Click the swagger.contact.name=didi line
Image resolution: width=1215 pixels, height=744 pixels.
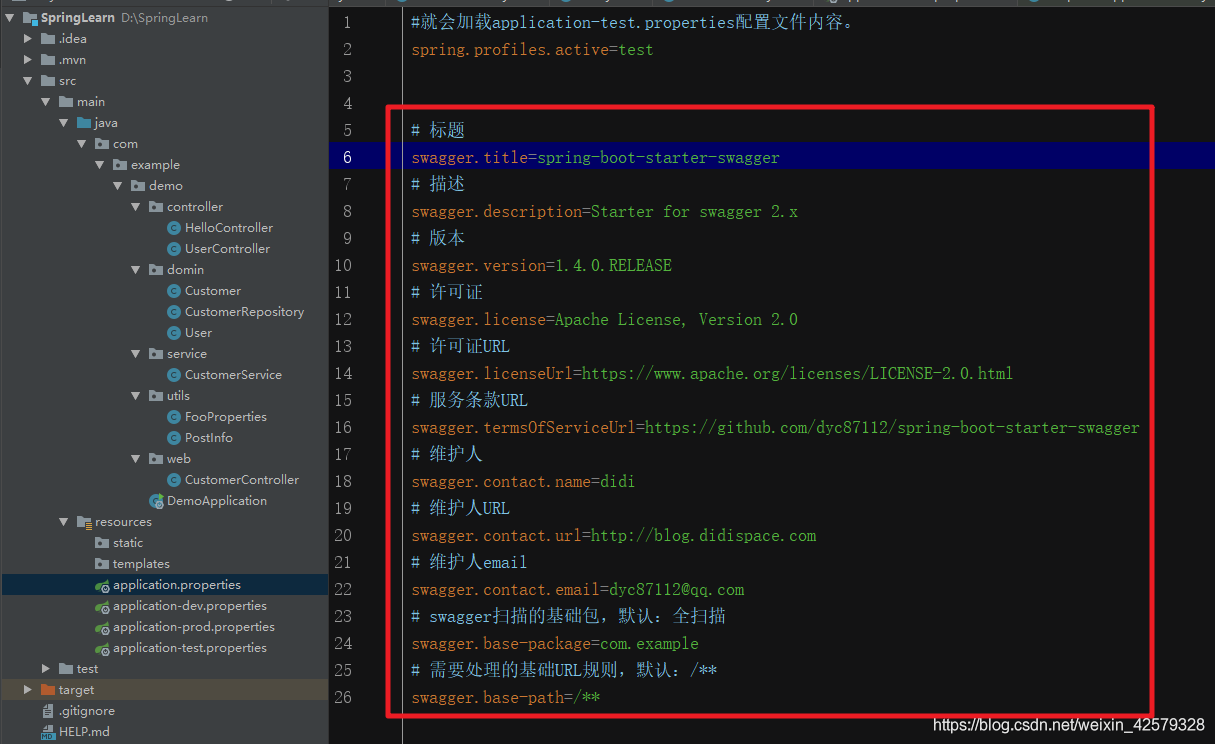coord(523,481)
